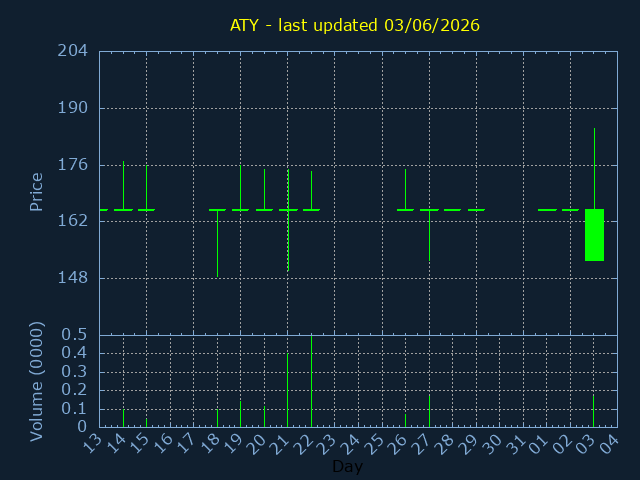Viewport: 640px width, 480px height.
Task: Click the volume axis label 0.4
Action: tap(74, 353)
